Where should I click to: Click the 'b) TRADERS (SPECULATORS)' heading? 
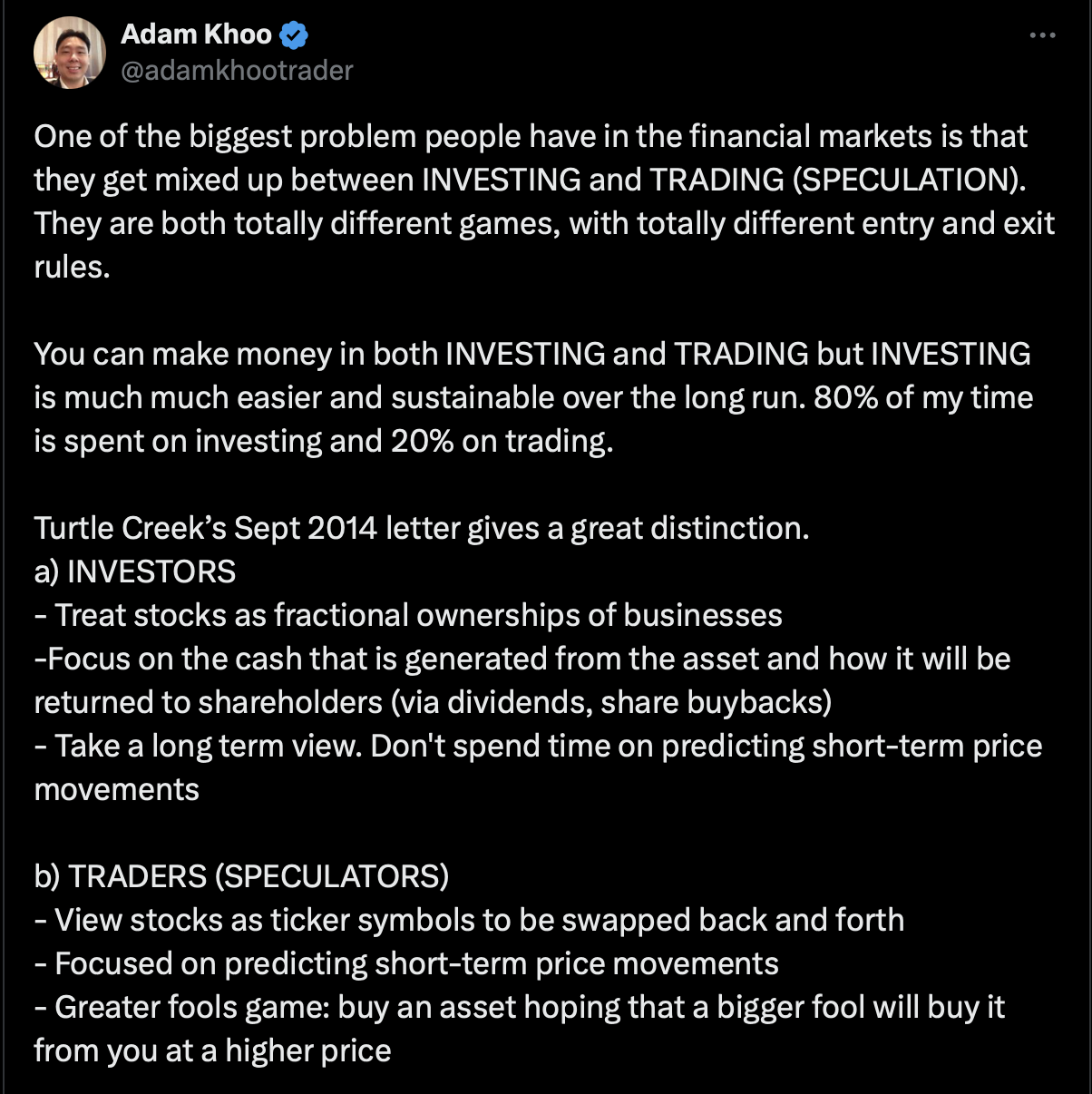[x=241, y=876]
